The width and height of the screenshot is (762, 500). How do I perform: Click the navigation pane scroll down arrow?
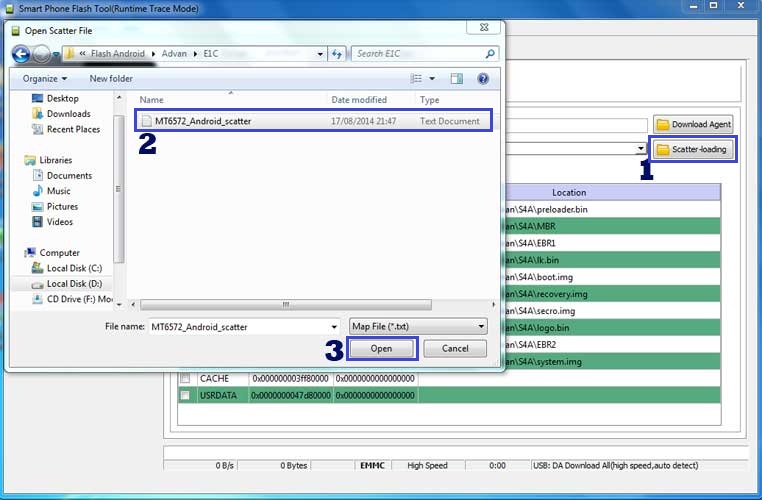pyautogui.click(x=119, y=305)
